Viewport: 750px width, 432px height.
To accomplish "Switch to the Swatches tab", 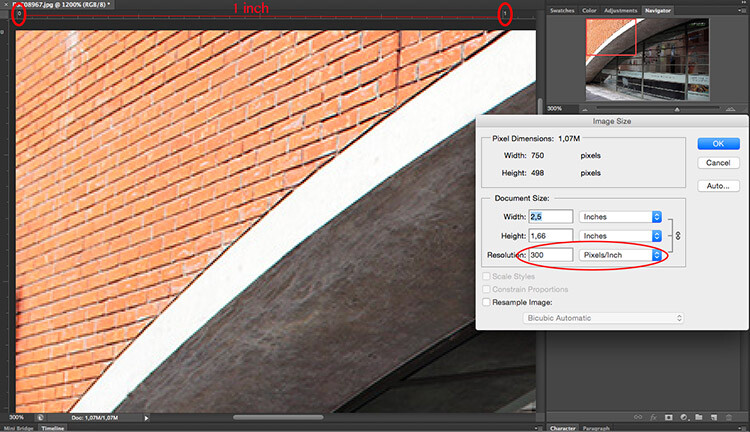I will [563, 10].
